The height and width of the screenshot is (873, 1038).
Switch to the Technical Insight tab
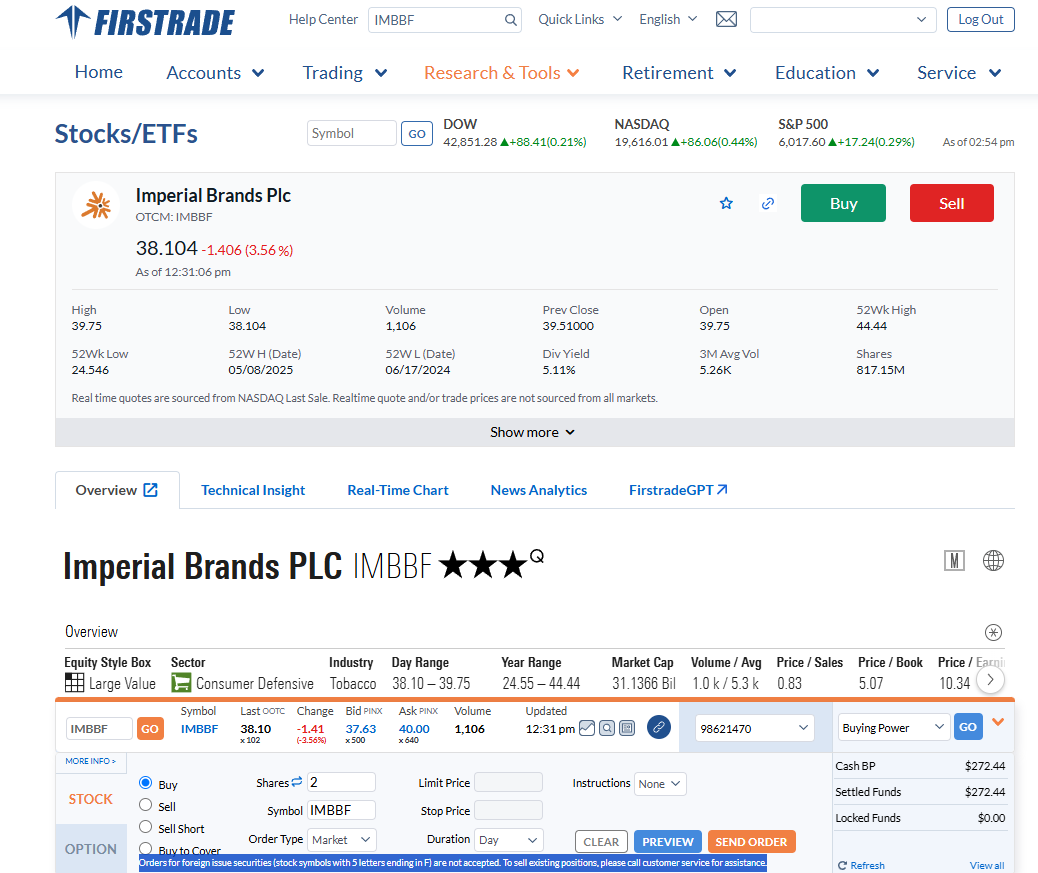point(253,490)
